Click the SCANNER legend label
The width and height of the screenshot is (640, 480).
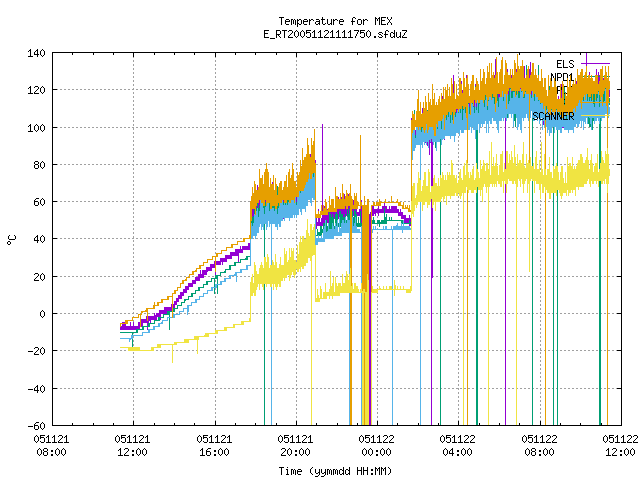coord(553,116)
